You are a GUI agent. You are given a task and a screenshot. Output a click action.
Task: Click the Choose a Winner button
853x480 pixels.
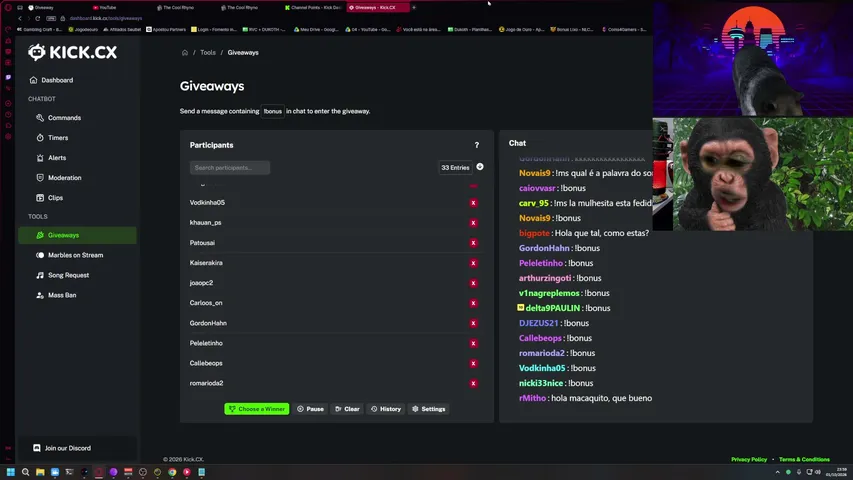pyautogui.click(x=257, y=409)
